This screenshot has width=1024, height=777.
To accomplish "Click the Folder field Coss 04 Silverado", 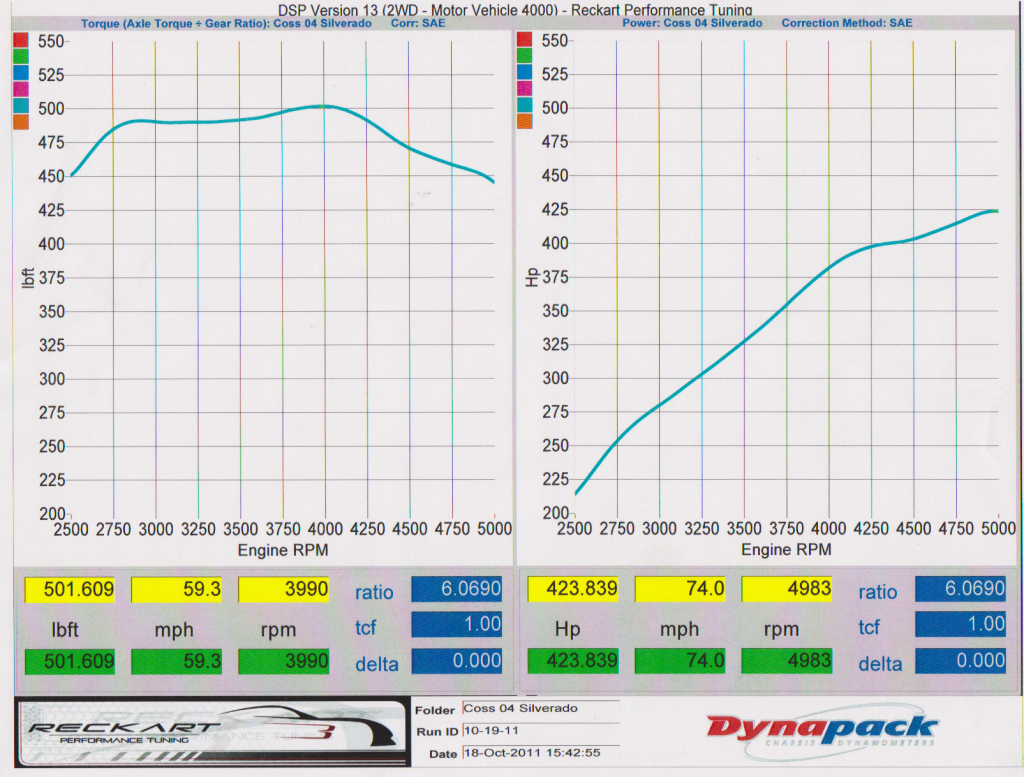I will 541,708.
